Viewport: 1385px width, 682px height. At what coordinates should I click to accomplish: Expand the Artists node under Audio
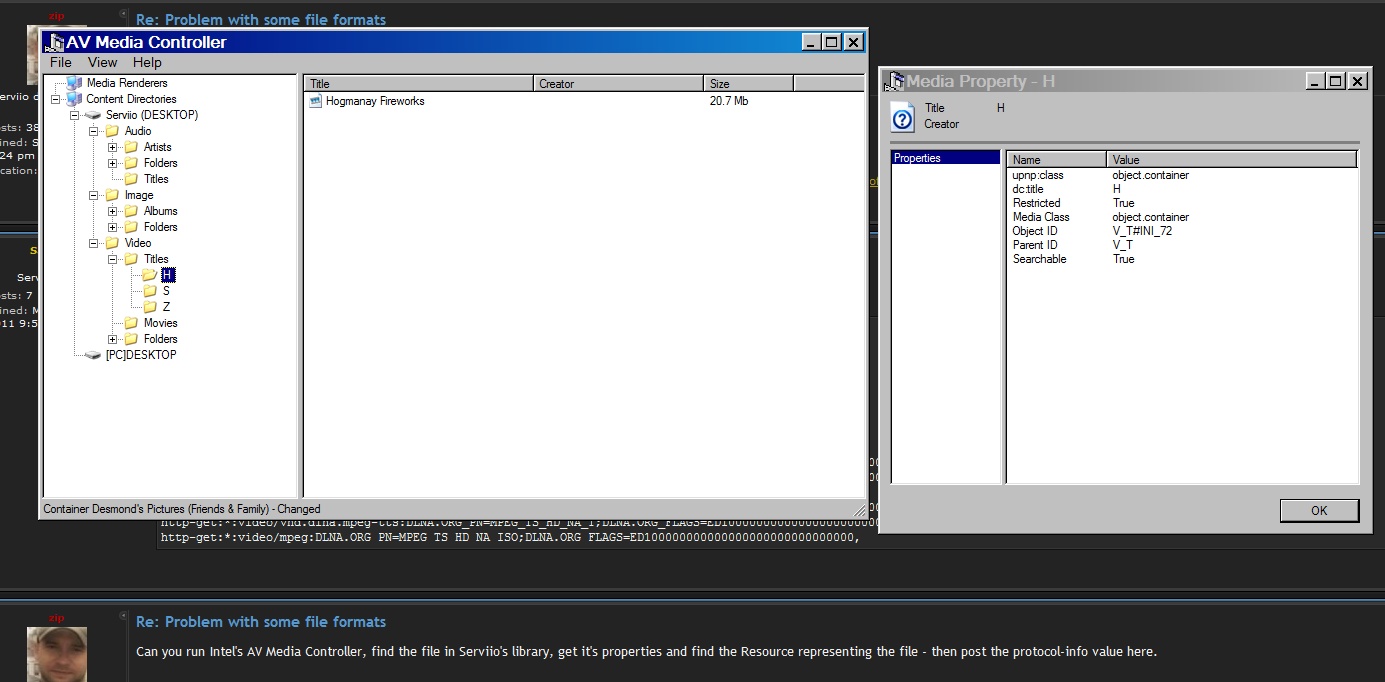tap(113, 147)
